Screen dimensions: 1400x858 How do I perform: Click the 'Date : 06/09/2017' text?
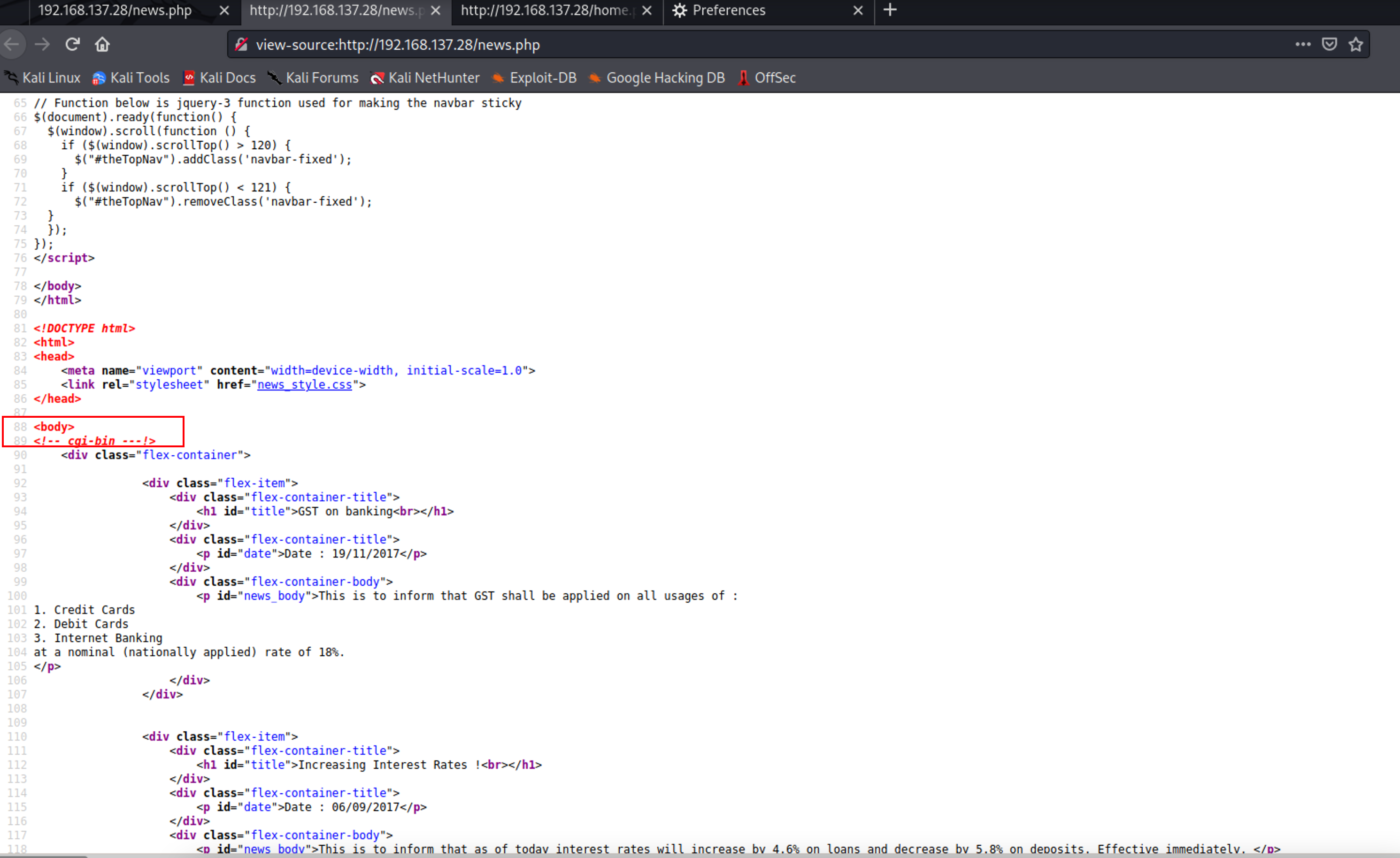342,807
